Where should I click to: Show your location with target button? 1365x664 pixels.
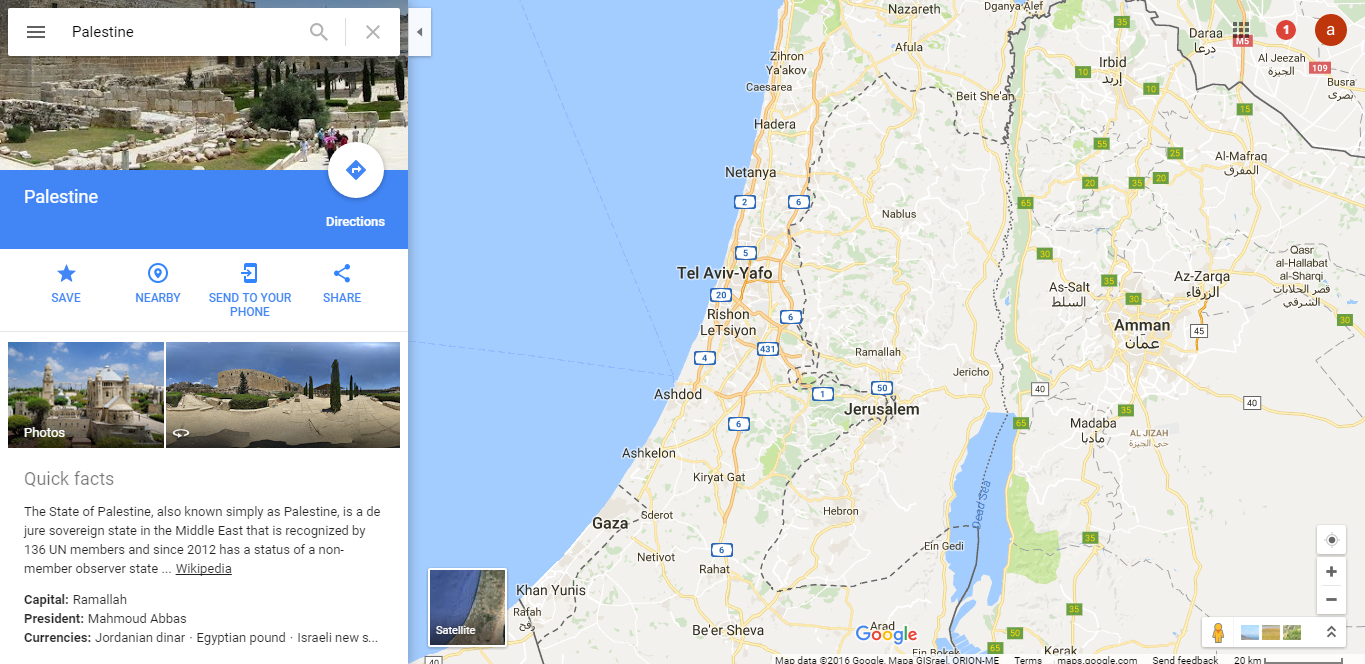click(x=1331, y=540)
